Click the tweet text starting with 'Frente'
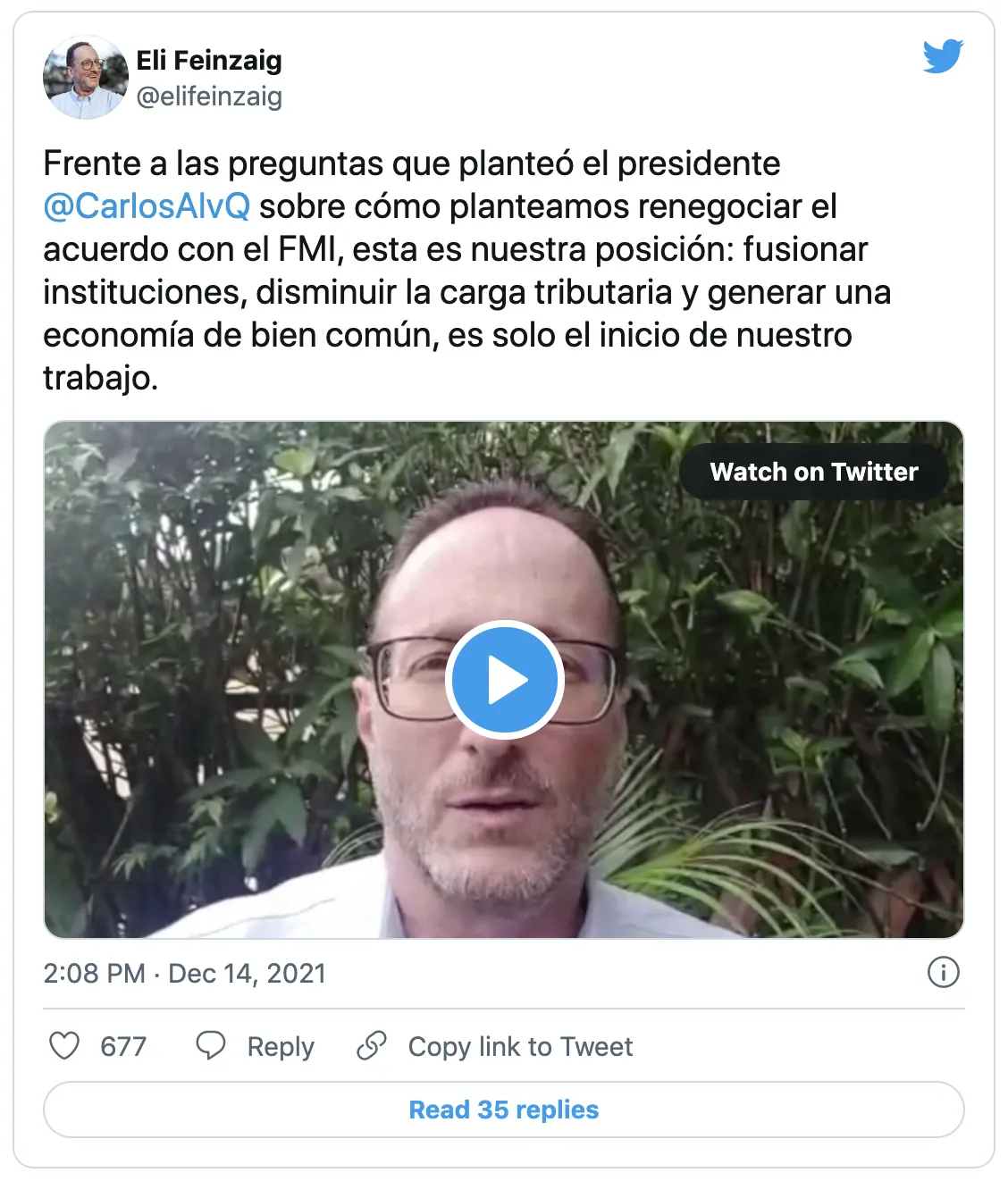The image size is (1008, 1181). click(x=411, y=164)
